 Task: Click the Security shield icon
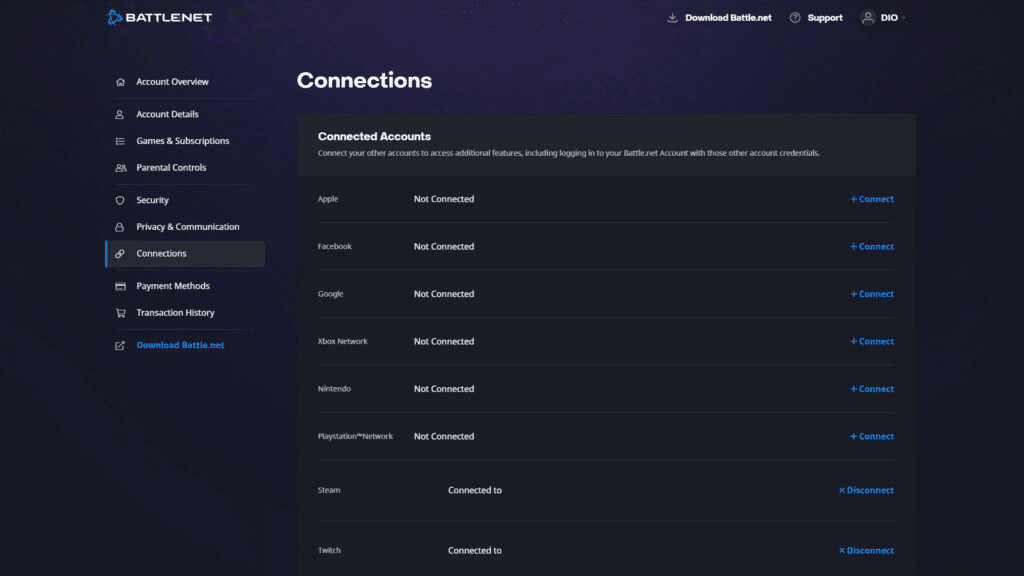coord(119,199)
